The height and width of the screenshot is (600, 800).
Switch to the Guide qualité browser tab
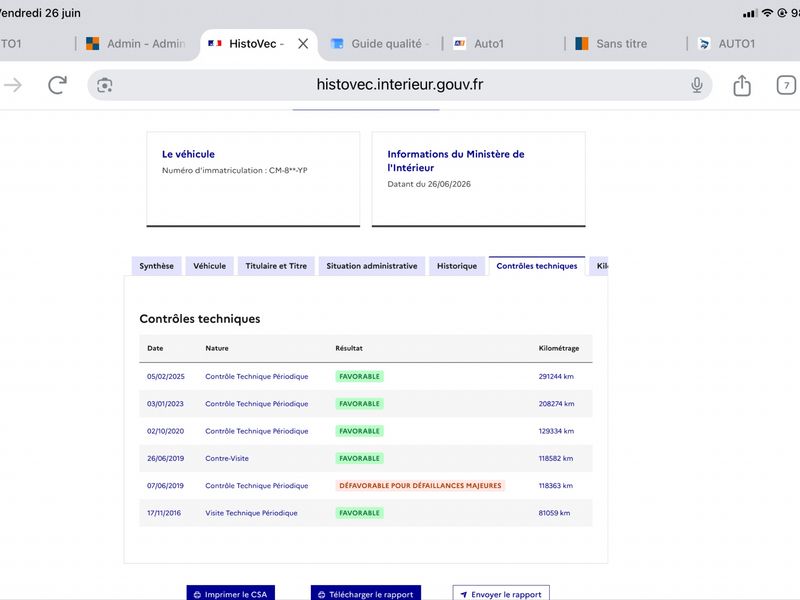pos(380,44)
